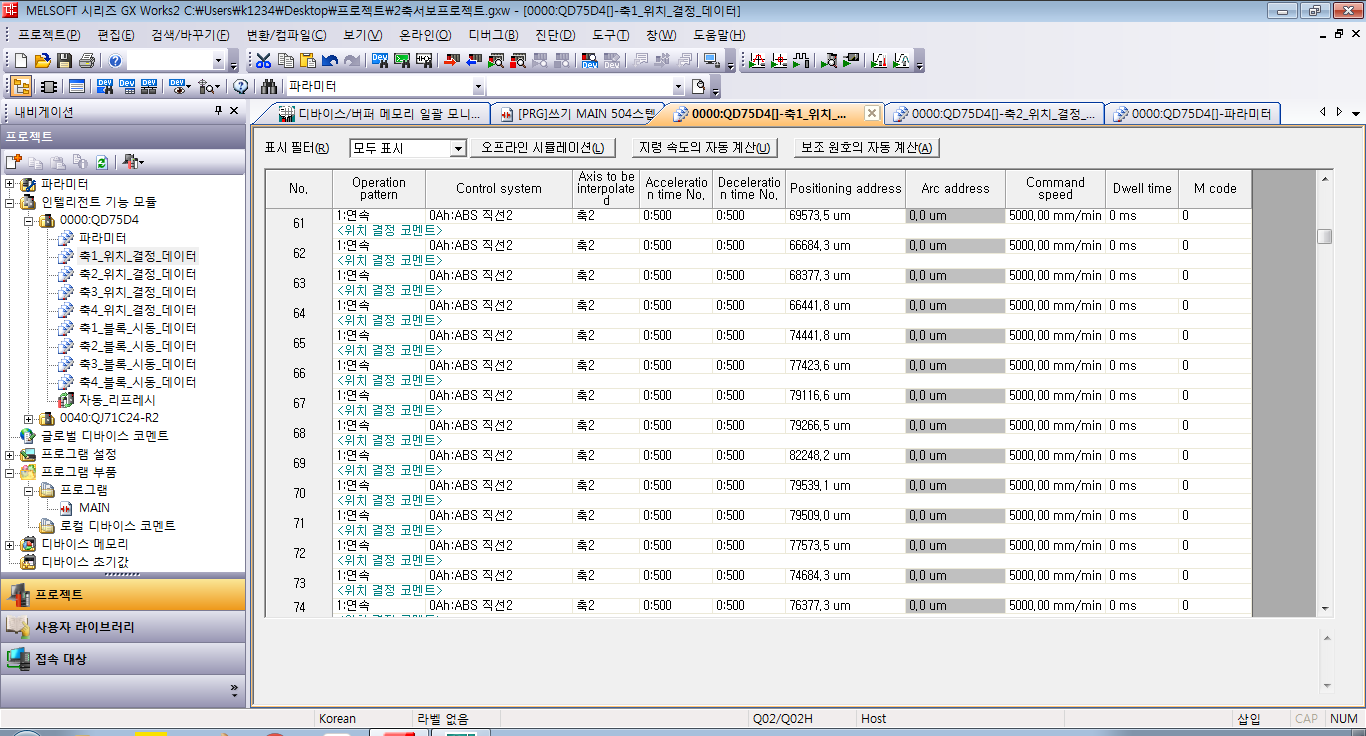Open the 온라인 menu
Image resolution: width=1366 pixels, height=736 pixels.
(x=425, y=35)
